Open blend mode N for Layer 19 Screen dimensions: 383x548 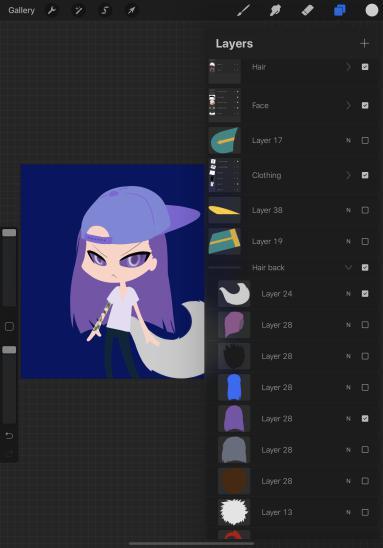(x=348, y=241)
